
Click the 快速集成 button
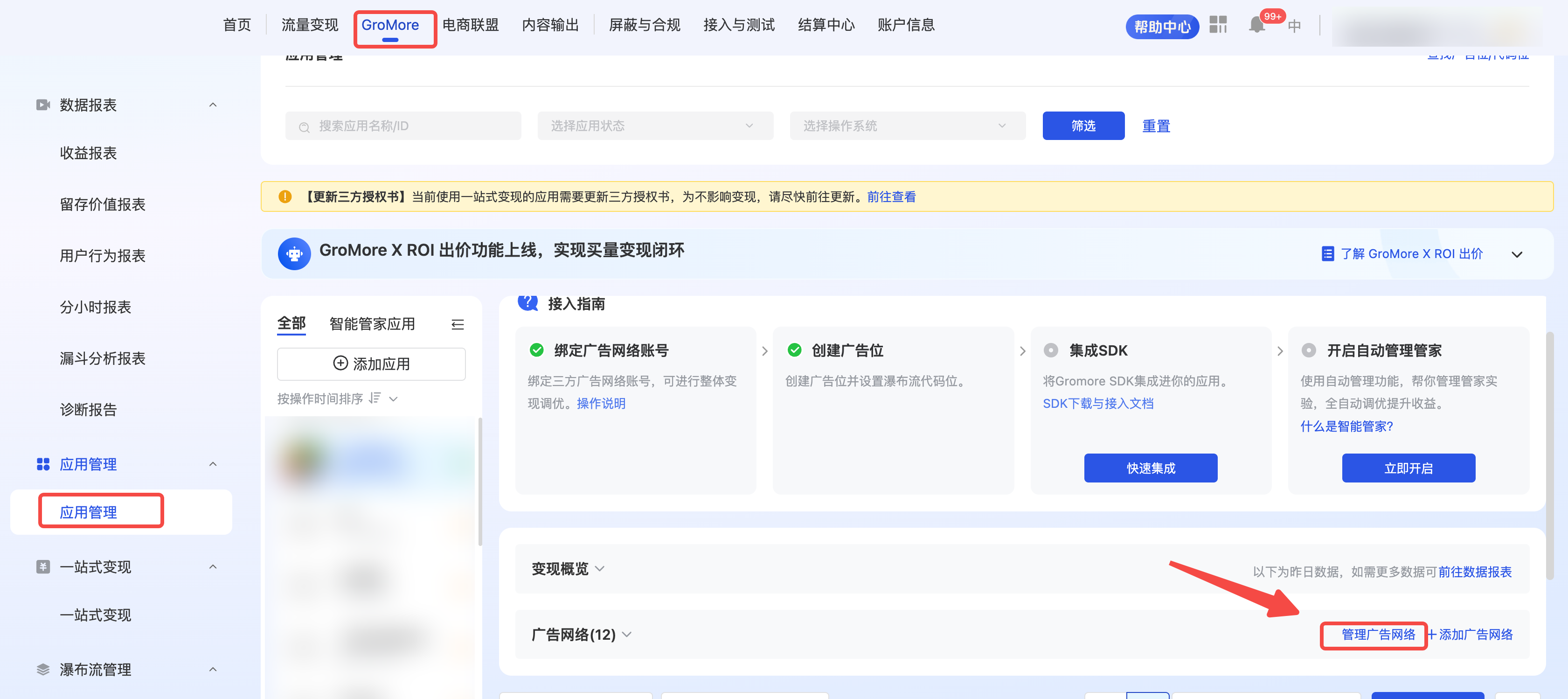(1151, 468)
